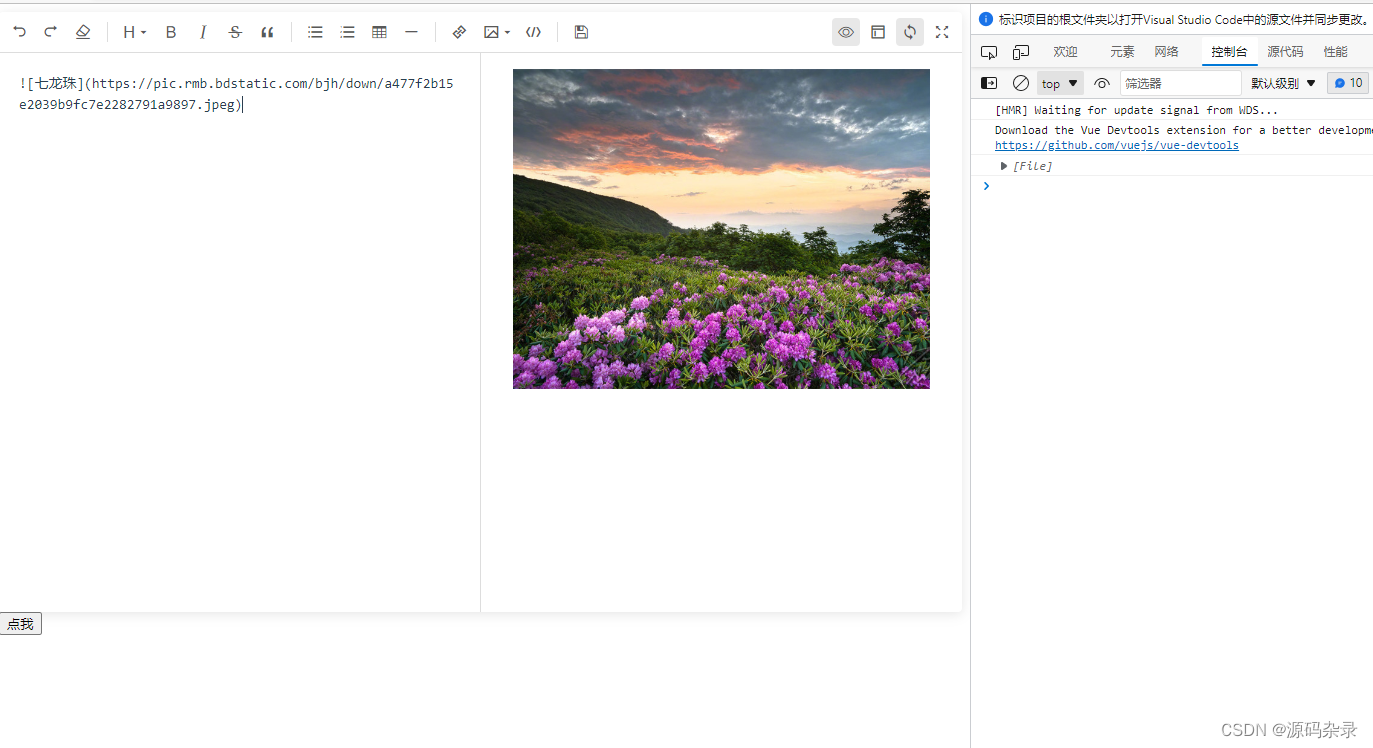Toggle device emulation in DevTools
Image resolution: width=1373 pixels, height=748 pixels.
click(x=1021, y=52)
